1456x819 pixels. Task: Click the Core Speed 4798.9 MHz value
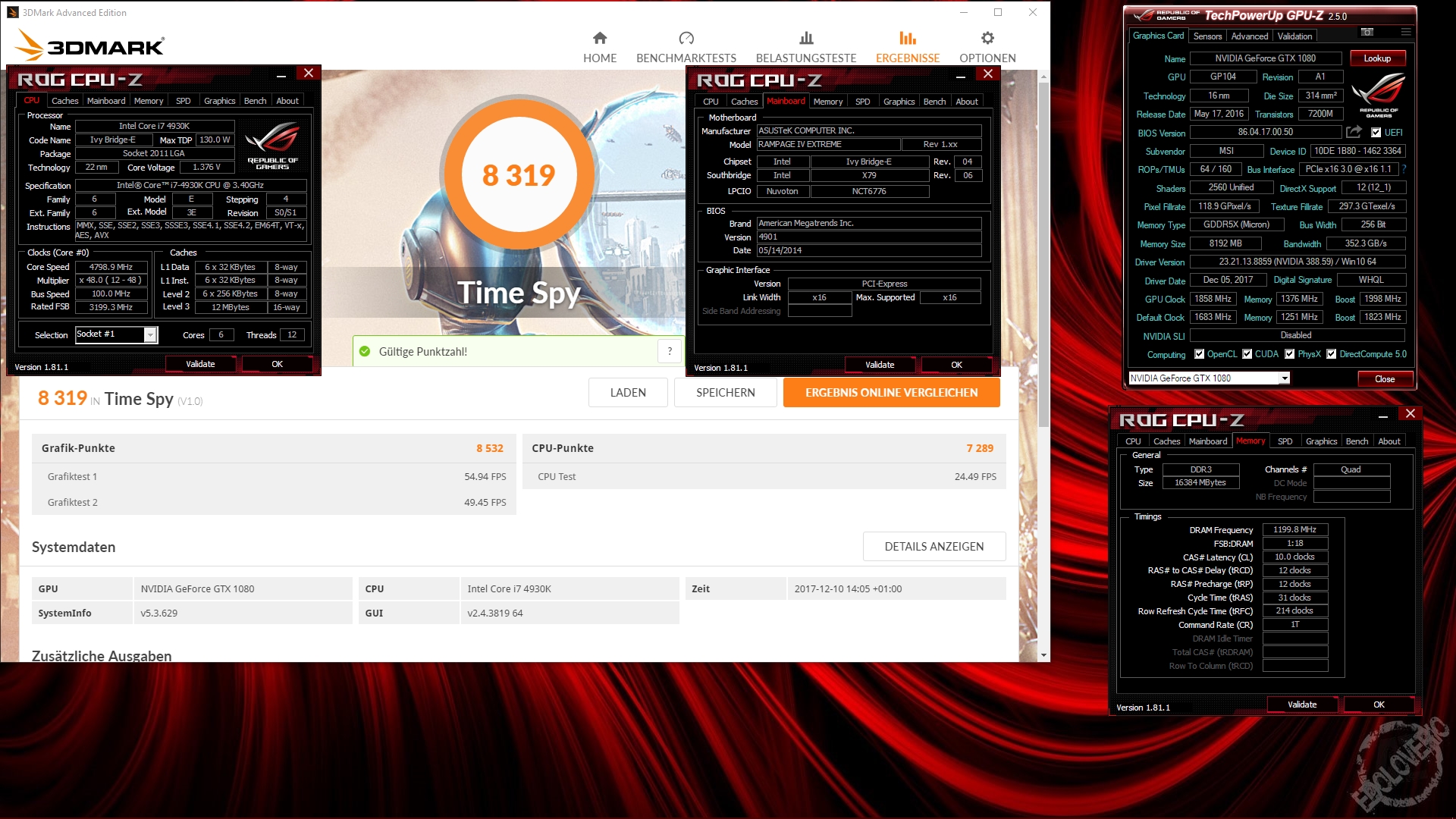coord(111,267)
